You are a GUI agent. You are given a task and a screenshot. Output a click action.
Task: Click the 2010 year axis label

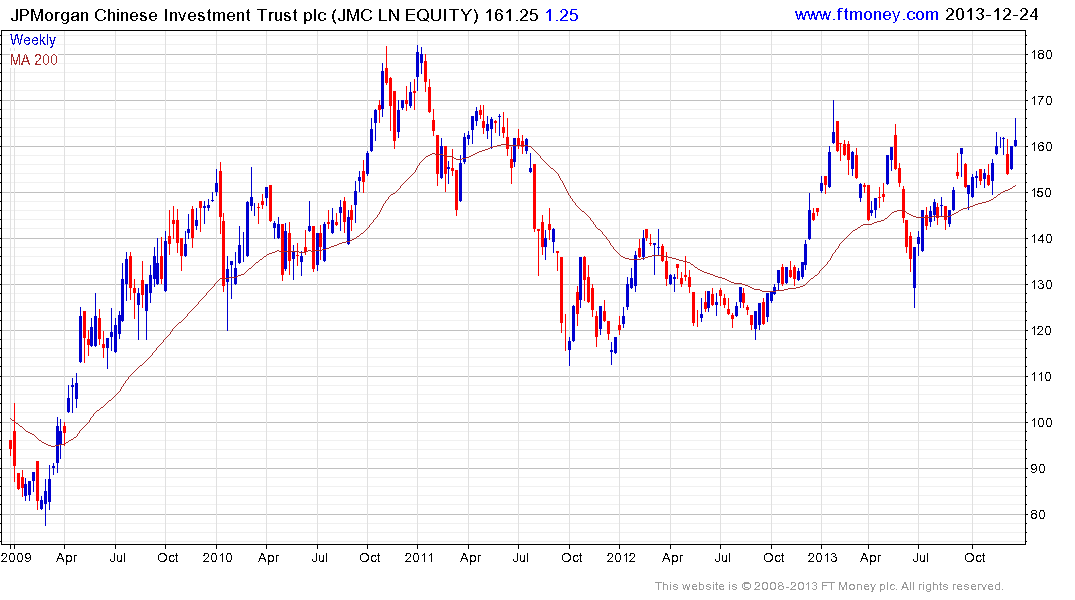pos(217,557)
